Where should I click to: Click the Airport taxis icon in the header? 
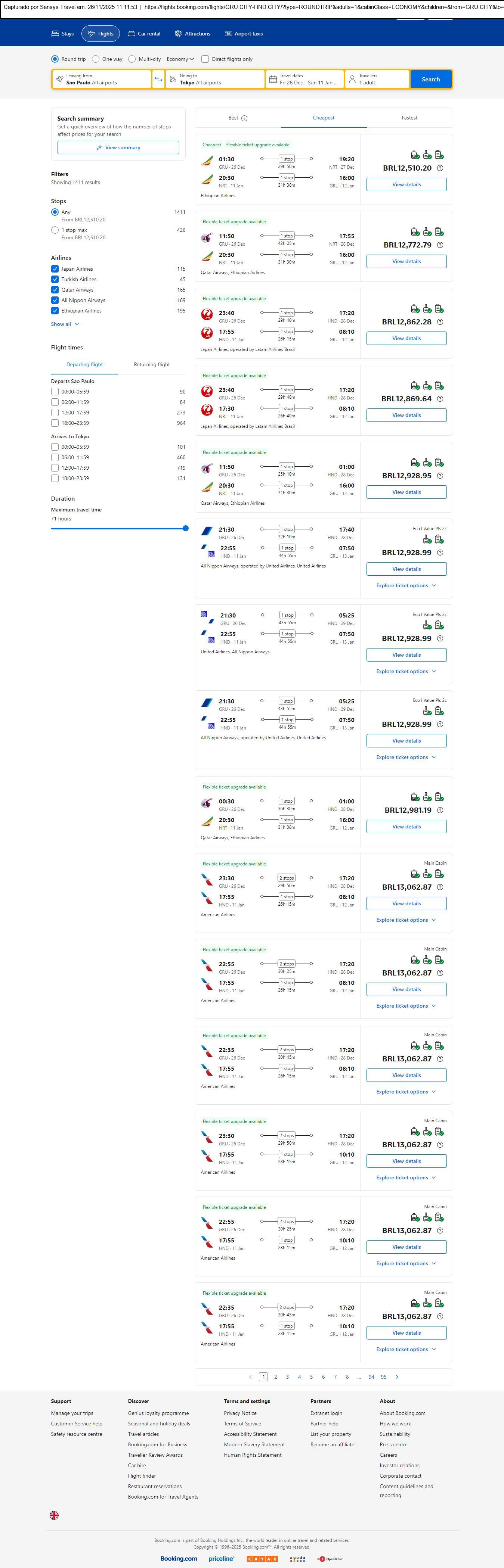[x=228, y=34]
